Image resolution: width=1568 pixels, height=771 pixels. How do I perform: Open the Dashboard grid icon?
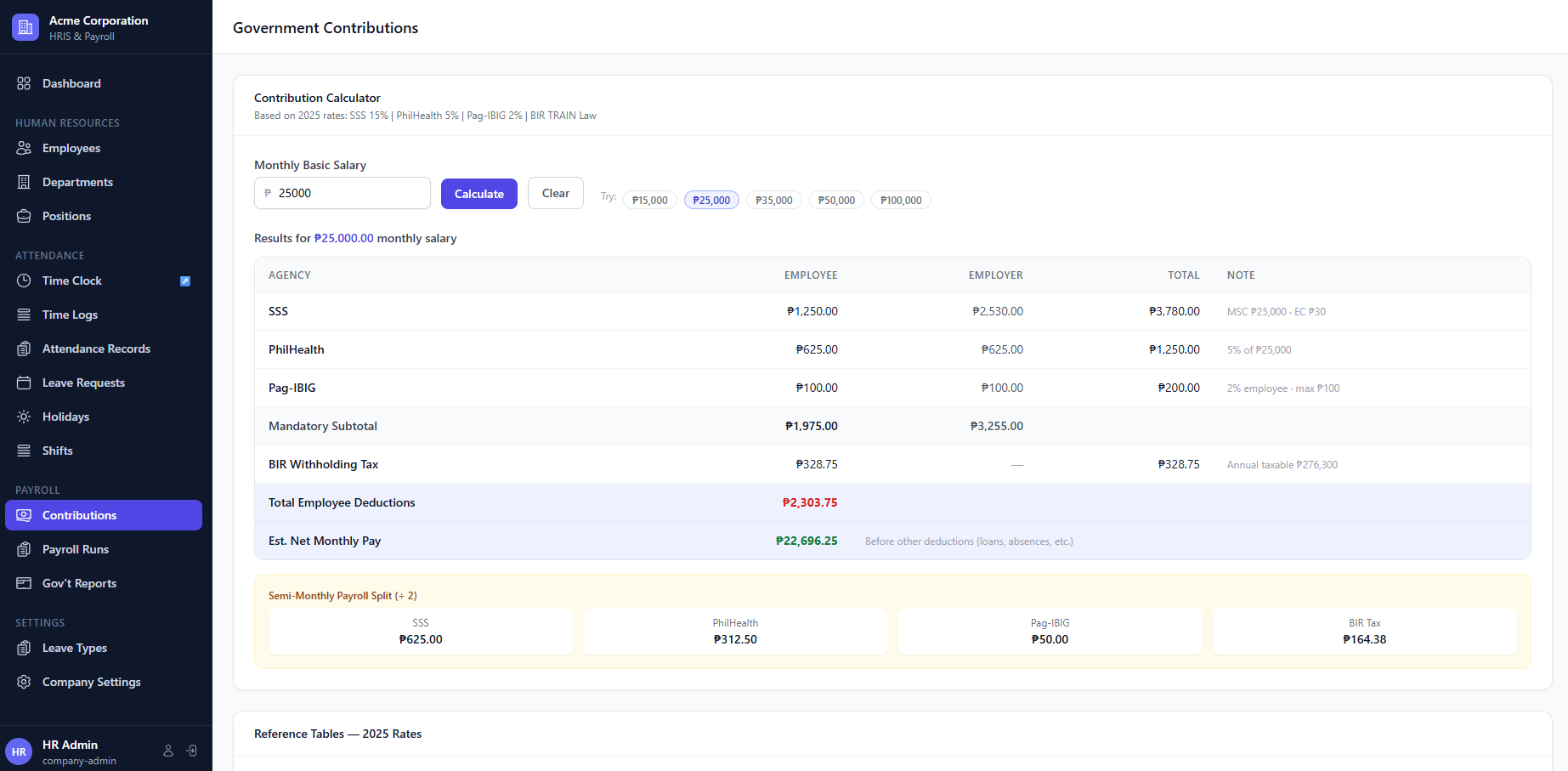point(24,83)
